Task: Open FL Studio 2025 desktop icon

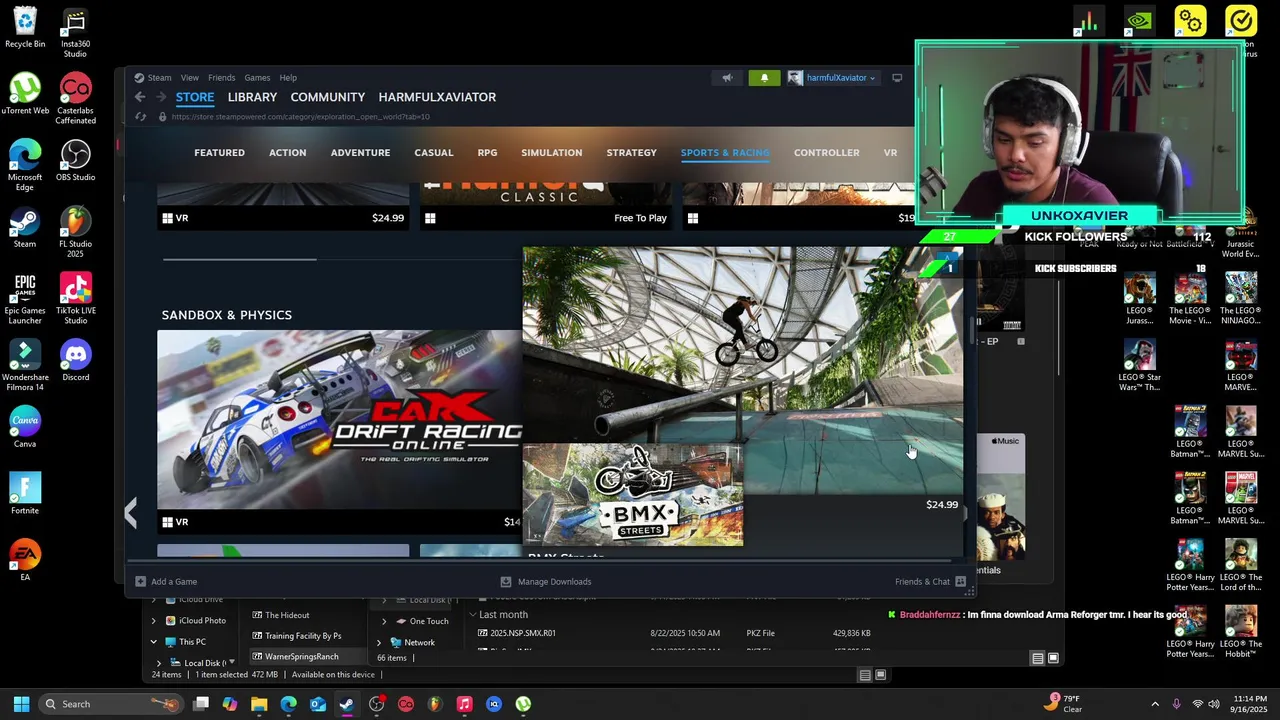Action: click(x=75, y=232)
